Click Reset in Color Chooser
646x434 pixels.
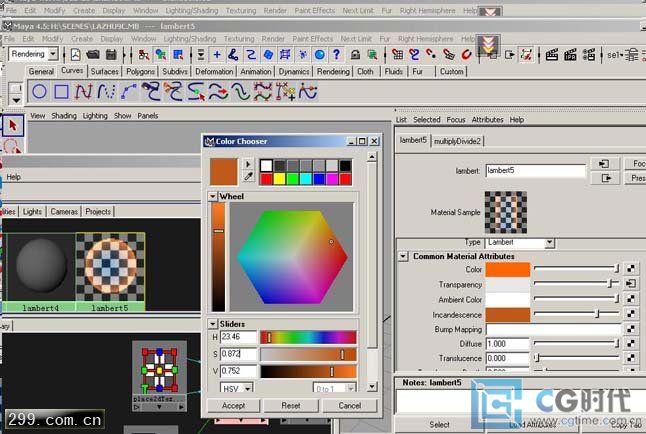tap(291, 406)
